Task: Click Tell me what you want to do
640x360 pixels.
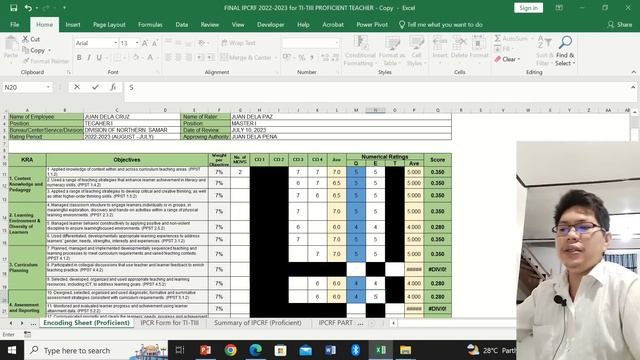Action: pyautogui.click(x=440, y=24)
